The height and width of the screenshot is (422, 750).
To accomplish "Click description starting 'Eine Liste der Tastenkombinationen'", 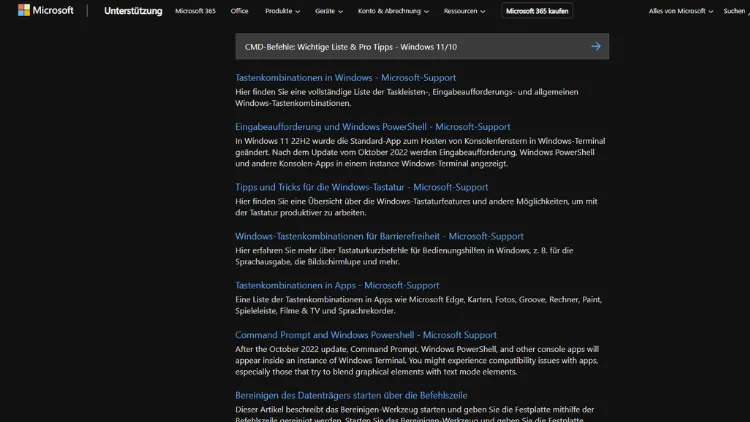I will pos(419,305).
